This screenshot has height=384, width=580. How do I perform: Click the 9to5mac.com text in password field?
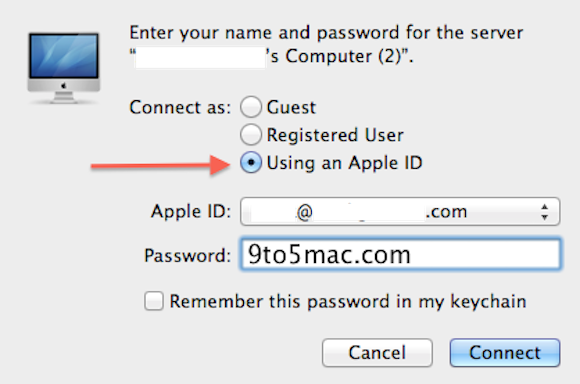(329, 255)
